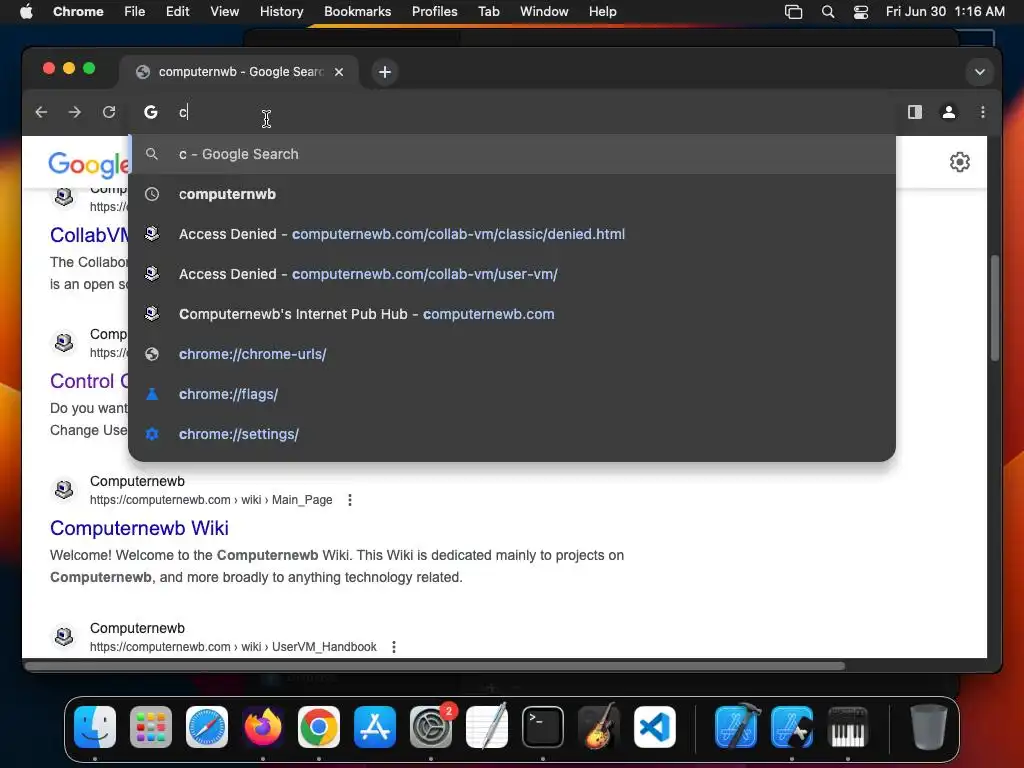
Task: Open the Tab menu
Action: coord(488,12)
